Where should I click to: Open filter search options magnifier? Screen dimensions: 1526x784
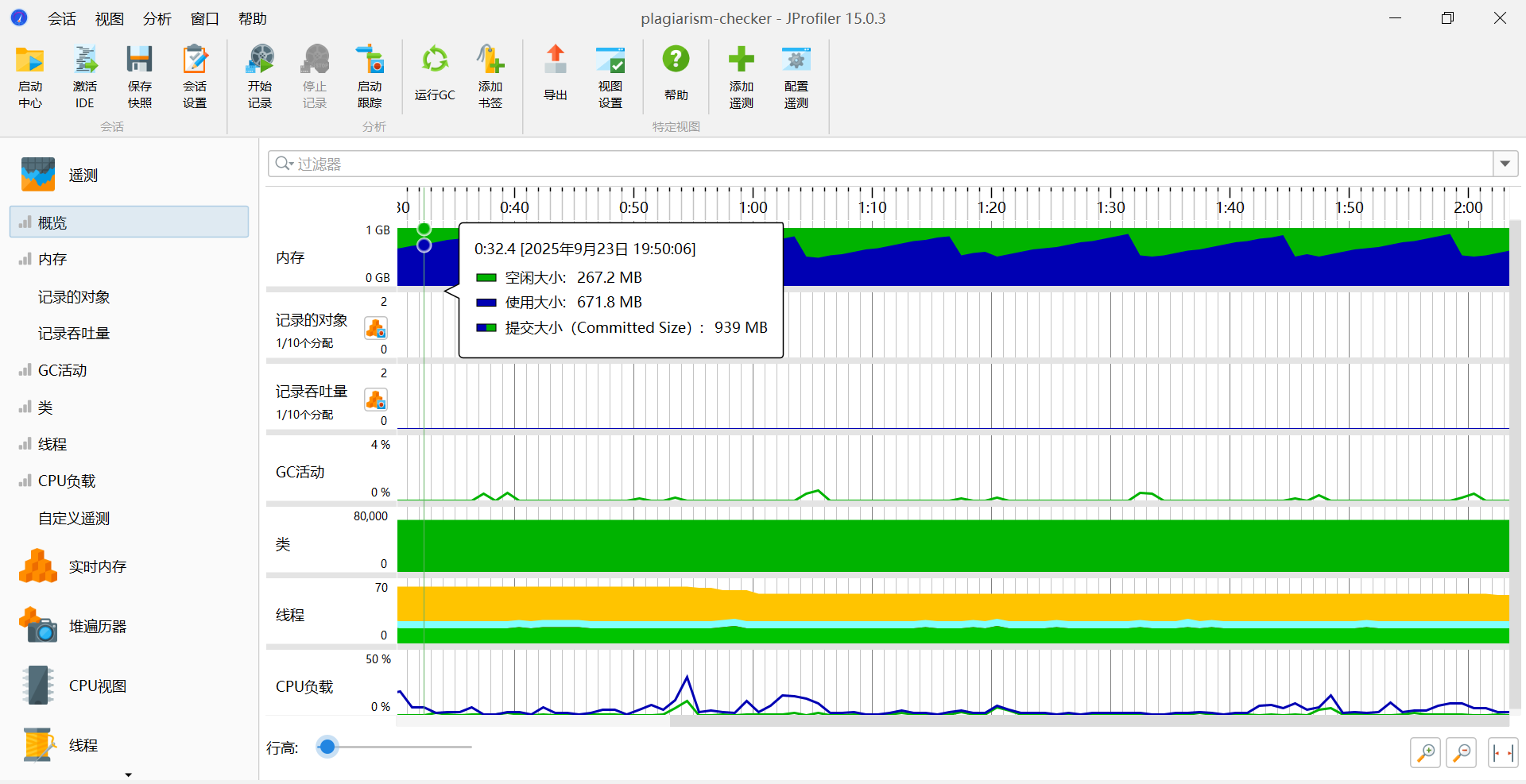tap(284, 164)
